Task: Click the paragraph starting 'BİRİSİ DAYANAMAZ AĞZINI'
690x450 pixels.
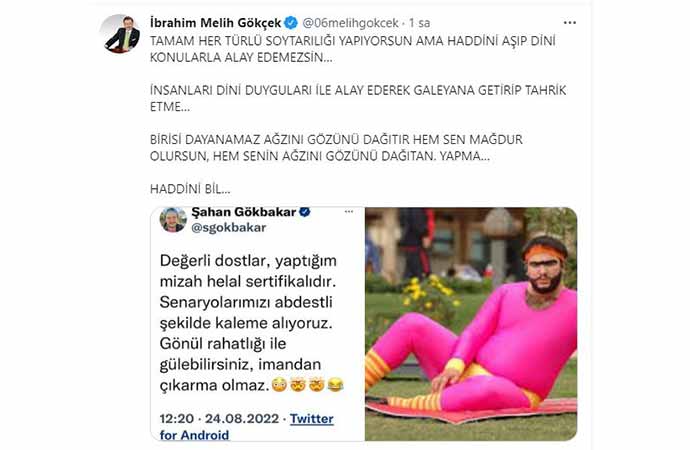Action: [x=336, y=148]
